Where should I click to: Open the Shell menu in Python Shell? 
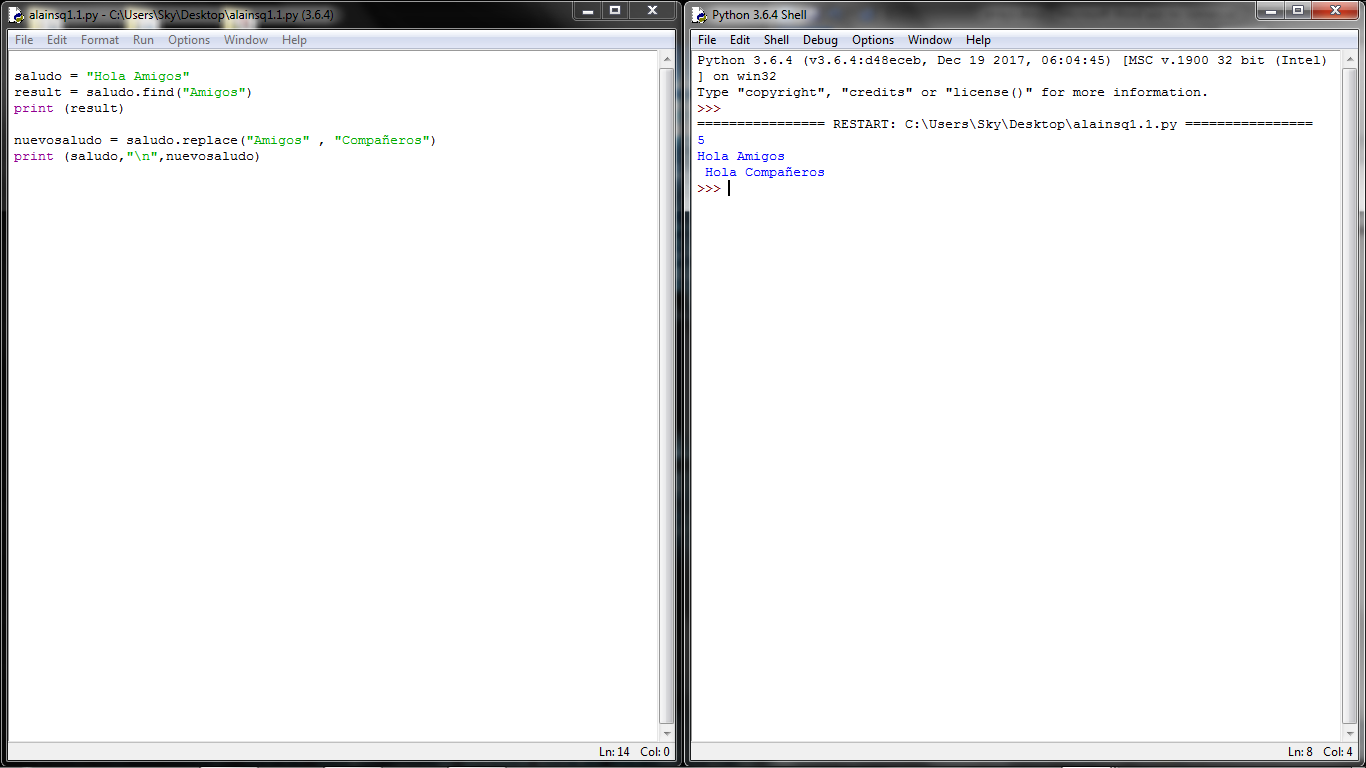click(776, 40)
